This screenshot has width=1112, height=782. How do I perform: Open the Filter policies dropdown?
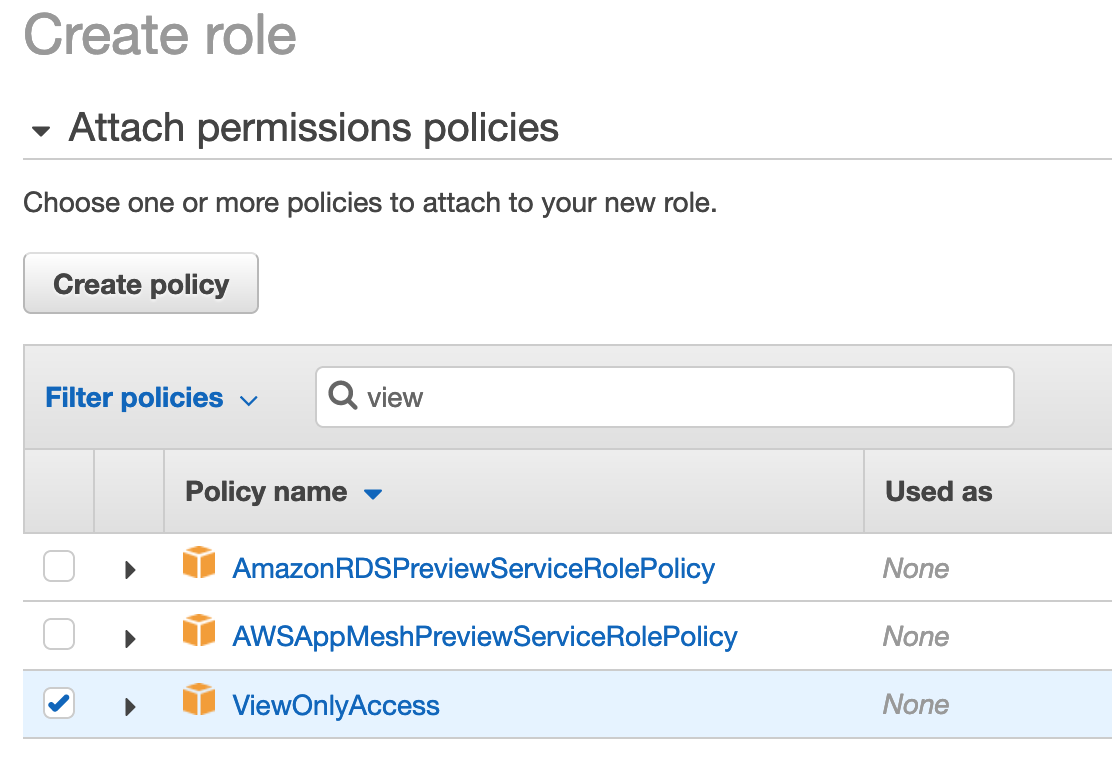(151, 398)
